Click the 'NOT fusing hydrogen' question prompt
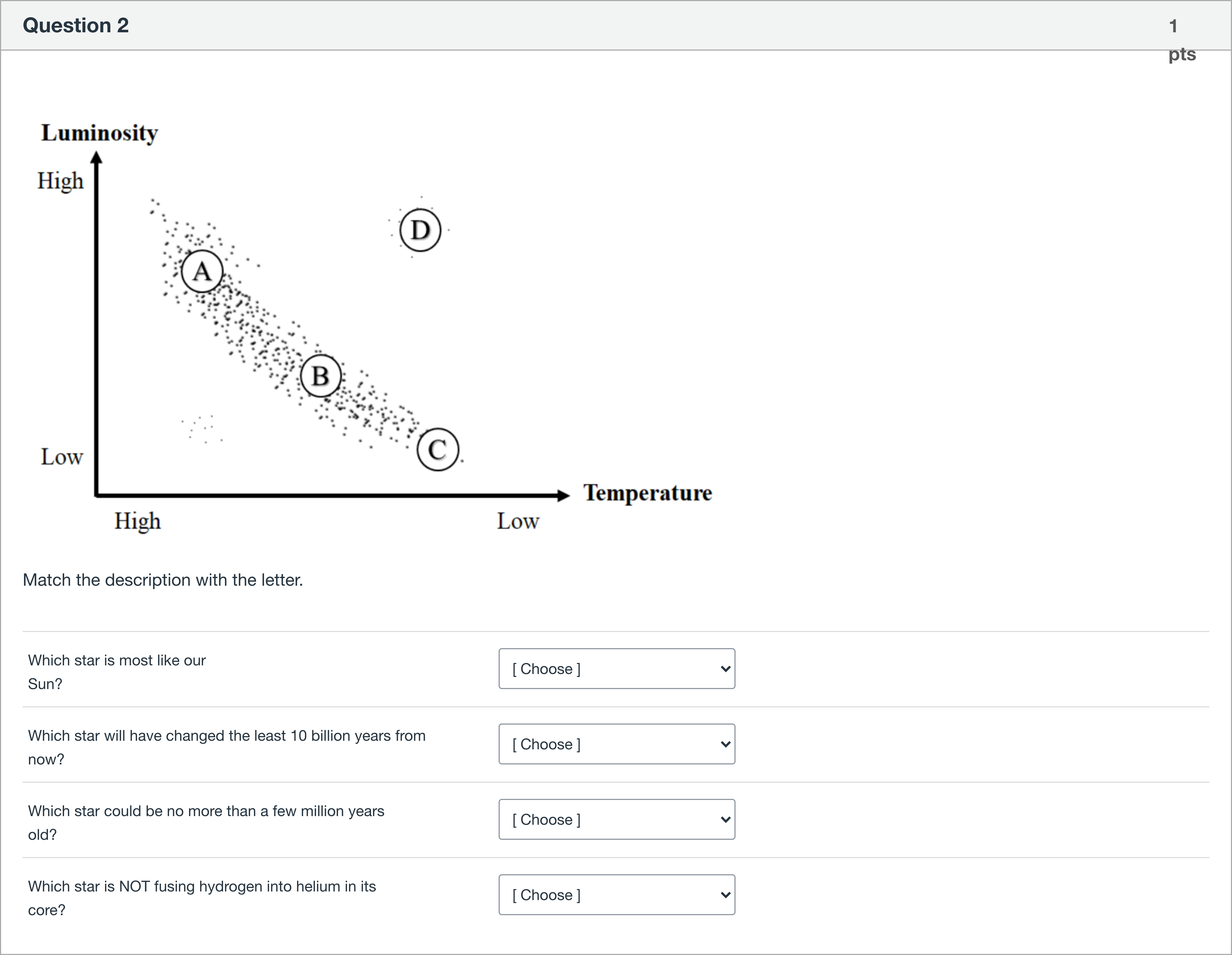Viewport: 1232px width, 955px height. [201, 897]
